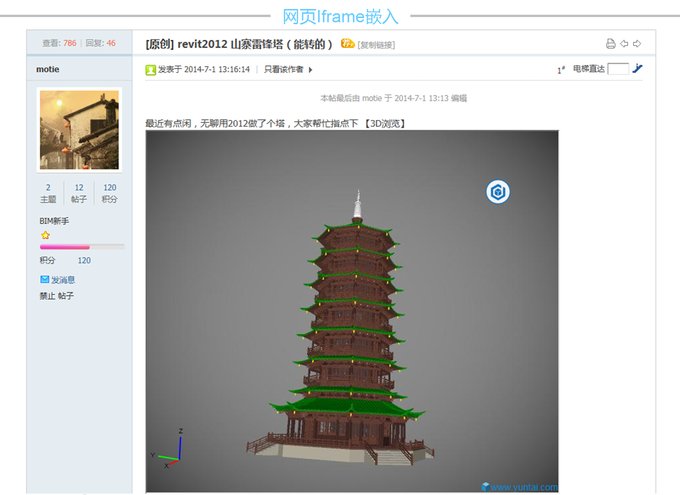The height and width of the screenshot is (495, 680).
Task: Click the 复制链接 copy link
Action: 375,44
